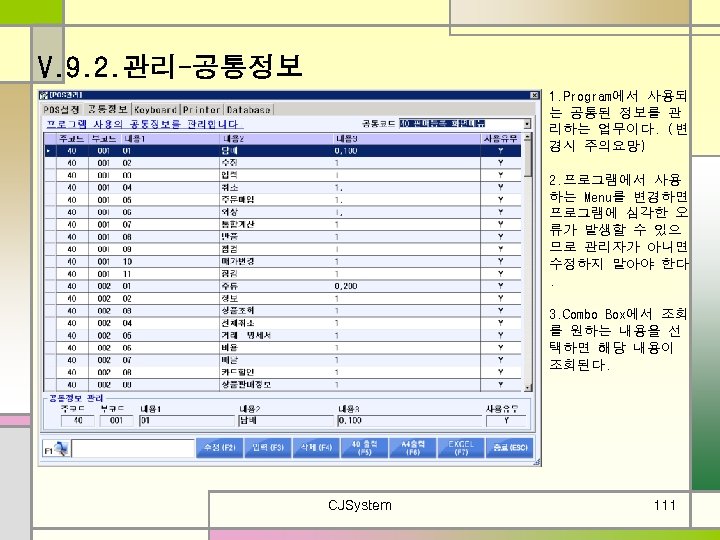The width and height of the screenshot is (720, 540).
Task: Select the row 002 04 전체취소
Action: (283, 323)
